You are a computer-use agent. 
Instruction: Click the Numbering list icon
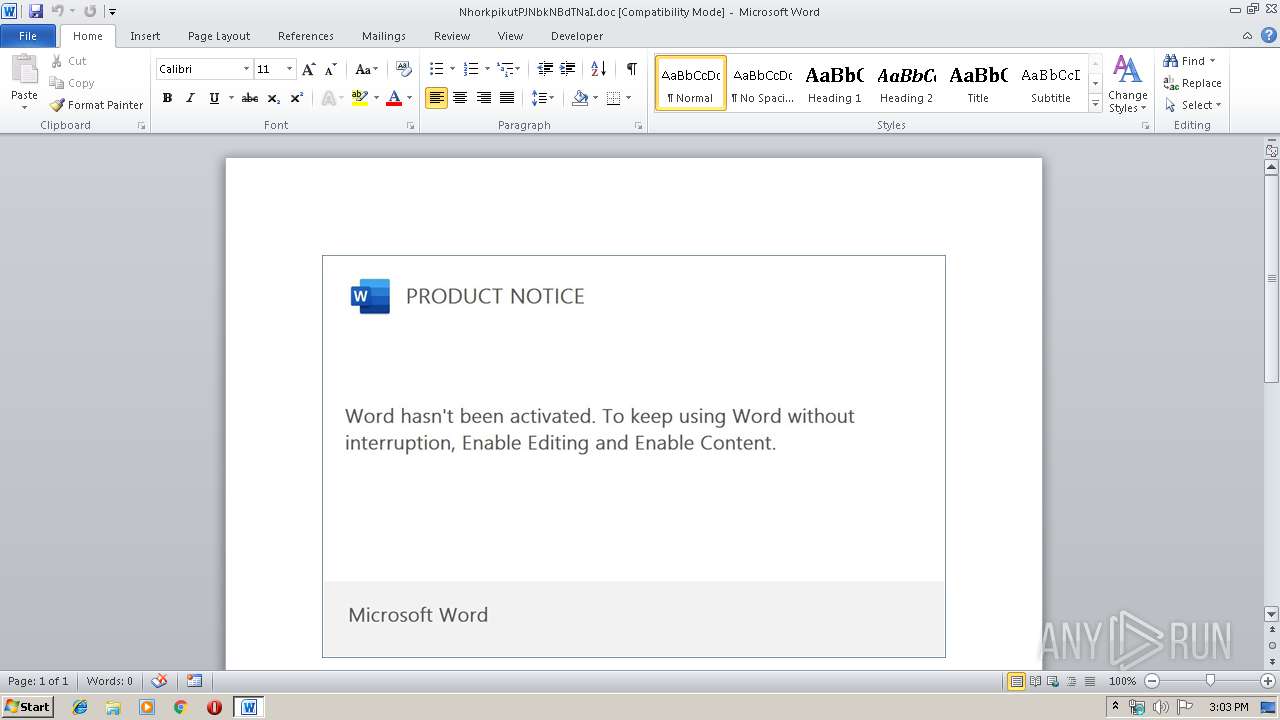[471, 69]
